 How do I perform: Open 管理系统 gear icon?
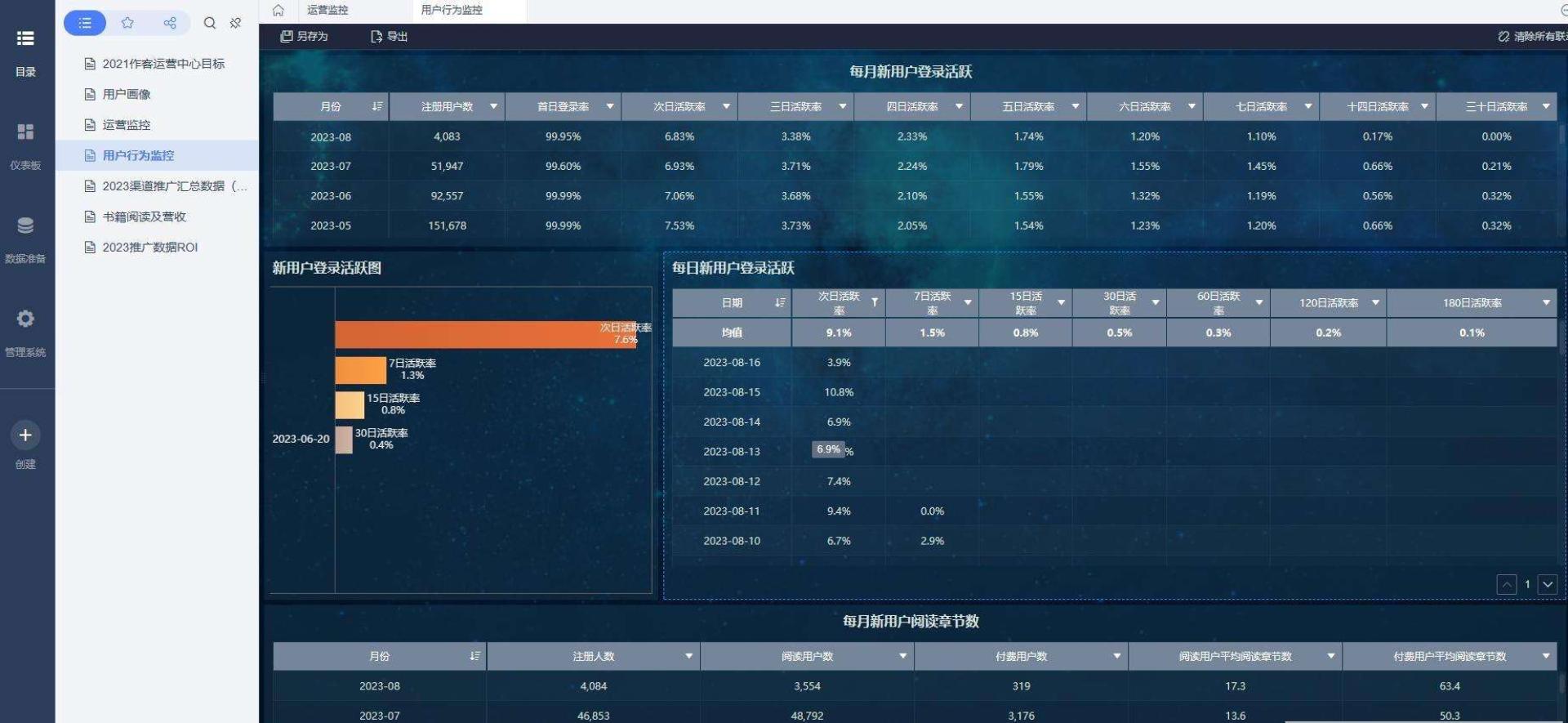point(25,319)
